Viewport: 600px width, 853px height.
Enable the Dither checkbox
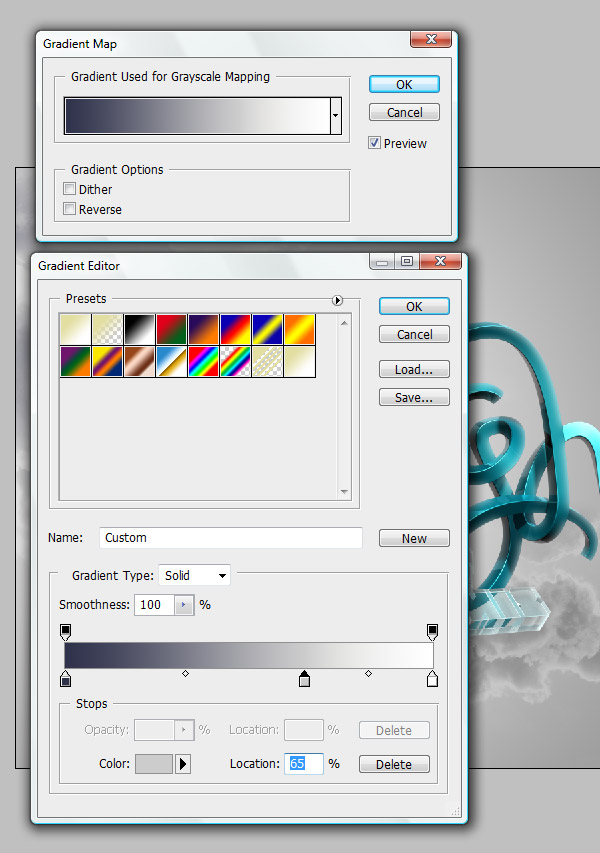click(x=69, y=189)
